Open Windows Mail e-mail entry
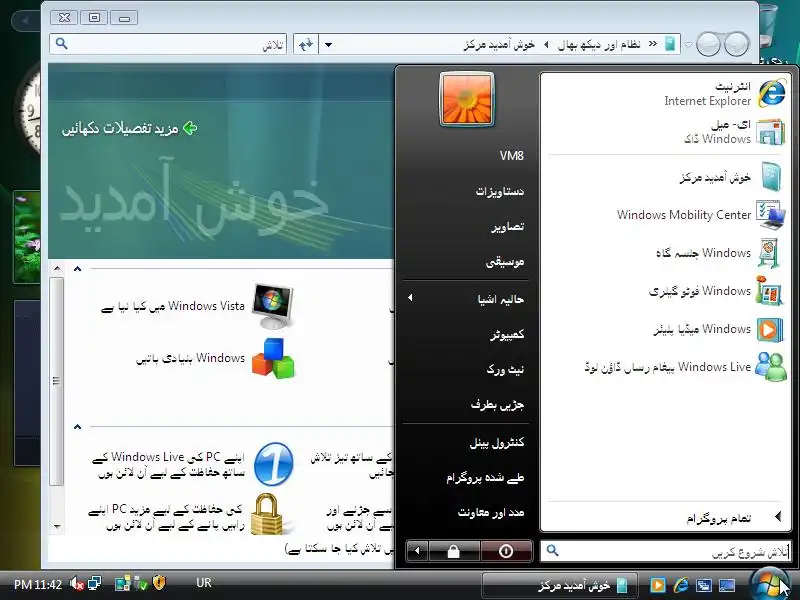The width and height of the screenshot is (800, 600). (x=665, y=131)
